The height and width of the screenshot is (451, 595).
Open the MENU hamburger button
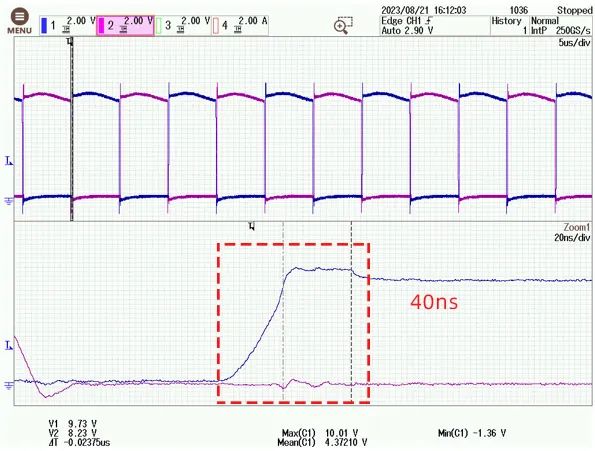click(19, 21)
